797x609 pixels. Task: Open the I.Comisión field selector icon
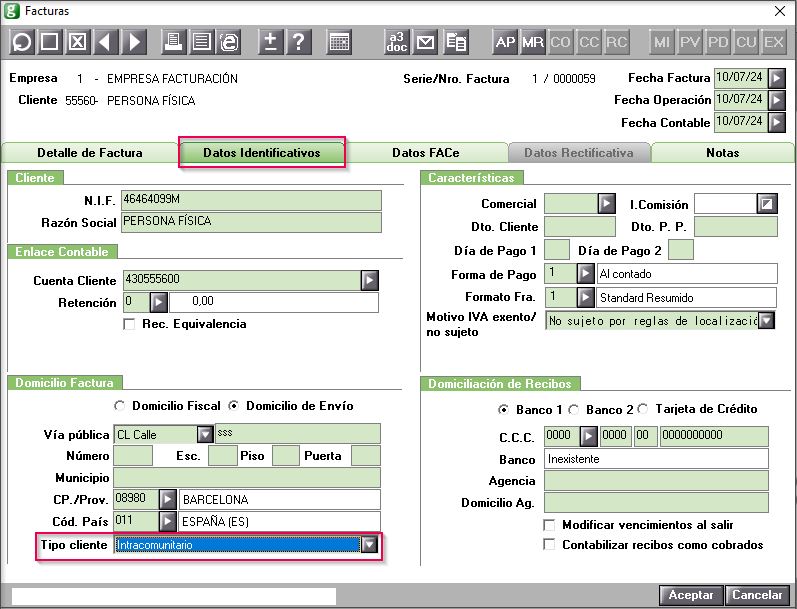click(x=767, y=204)
